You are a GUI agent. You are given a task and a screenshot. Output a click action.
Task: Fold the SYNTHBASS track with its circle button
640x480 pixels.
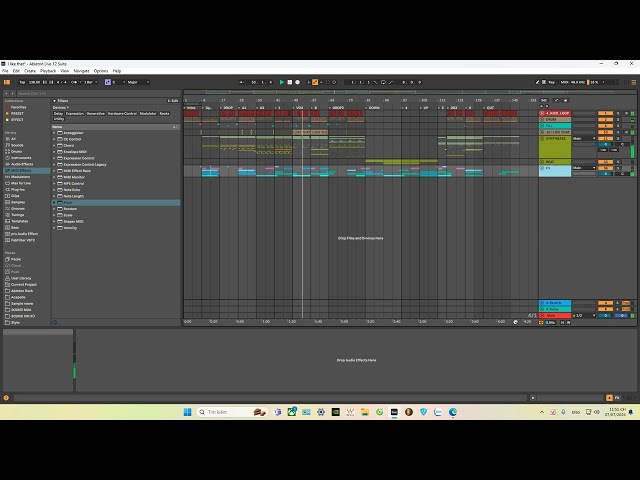(x=542, y=139)
